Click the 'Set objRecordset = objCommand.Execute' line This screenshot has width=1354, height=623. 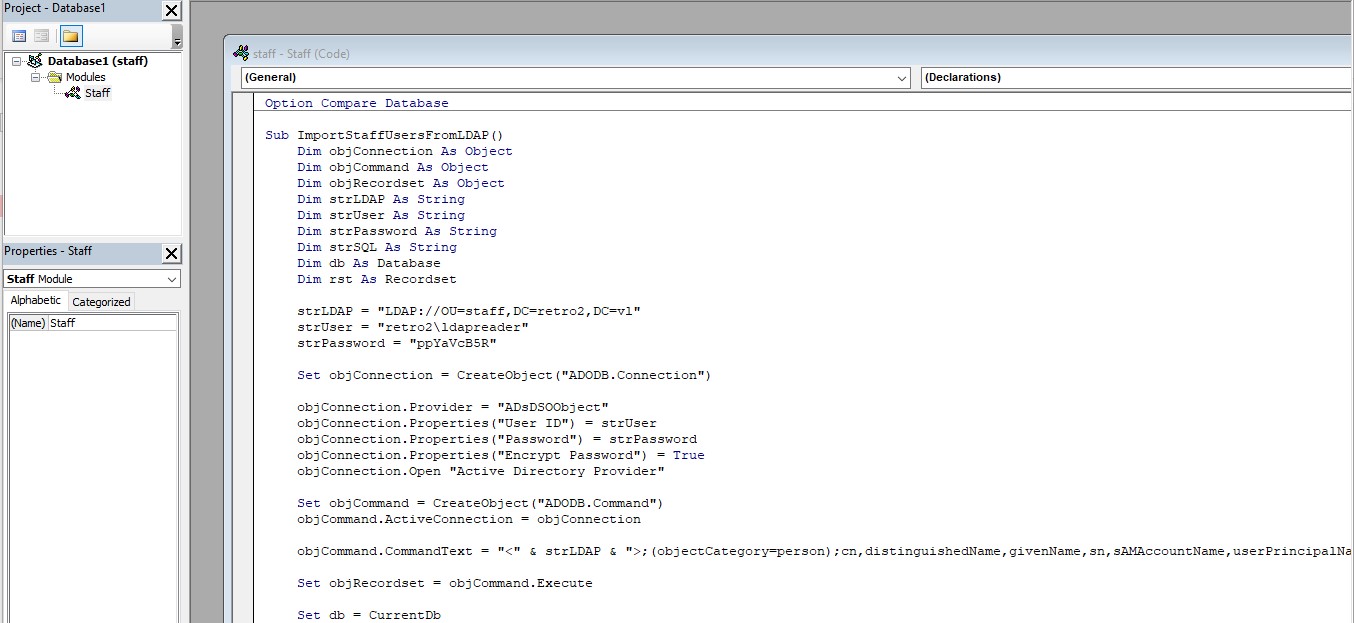(x=445, y=583)
